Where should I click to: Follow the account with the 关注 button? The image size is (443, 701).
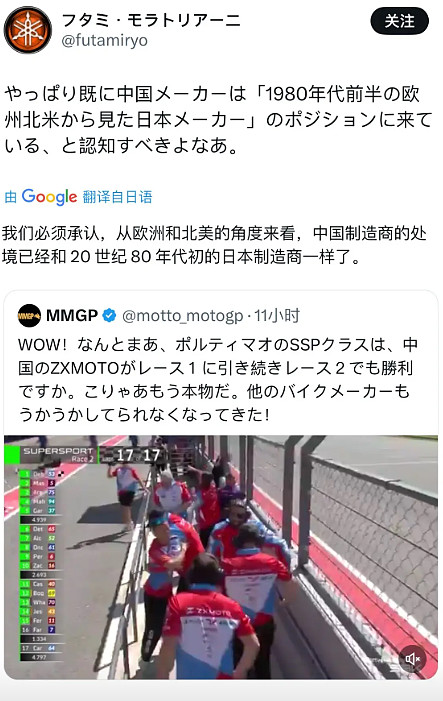(x=400, y=21)
